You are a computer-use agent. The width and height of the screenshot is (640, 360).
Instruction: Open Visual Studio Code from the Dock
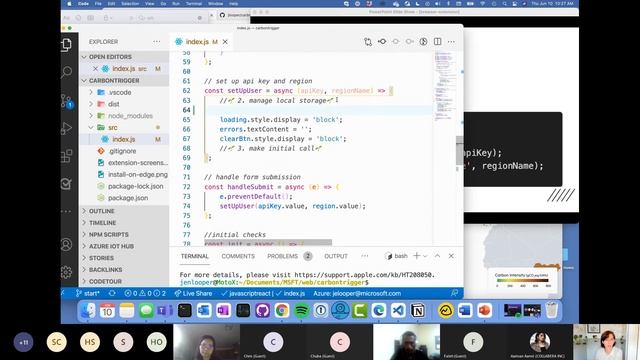pos(398,311)
